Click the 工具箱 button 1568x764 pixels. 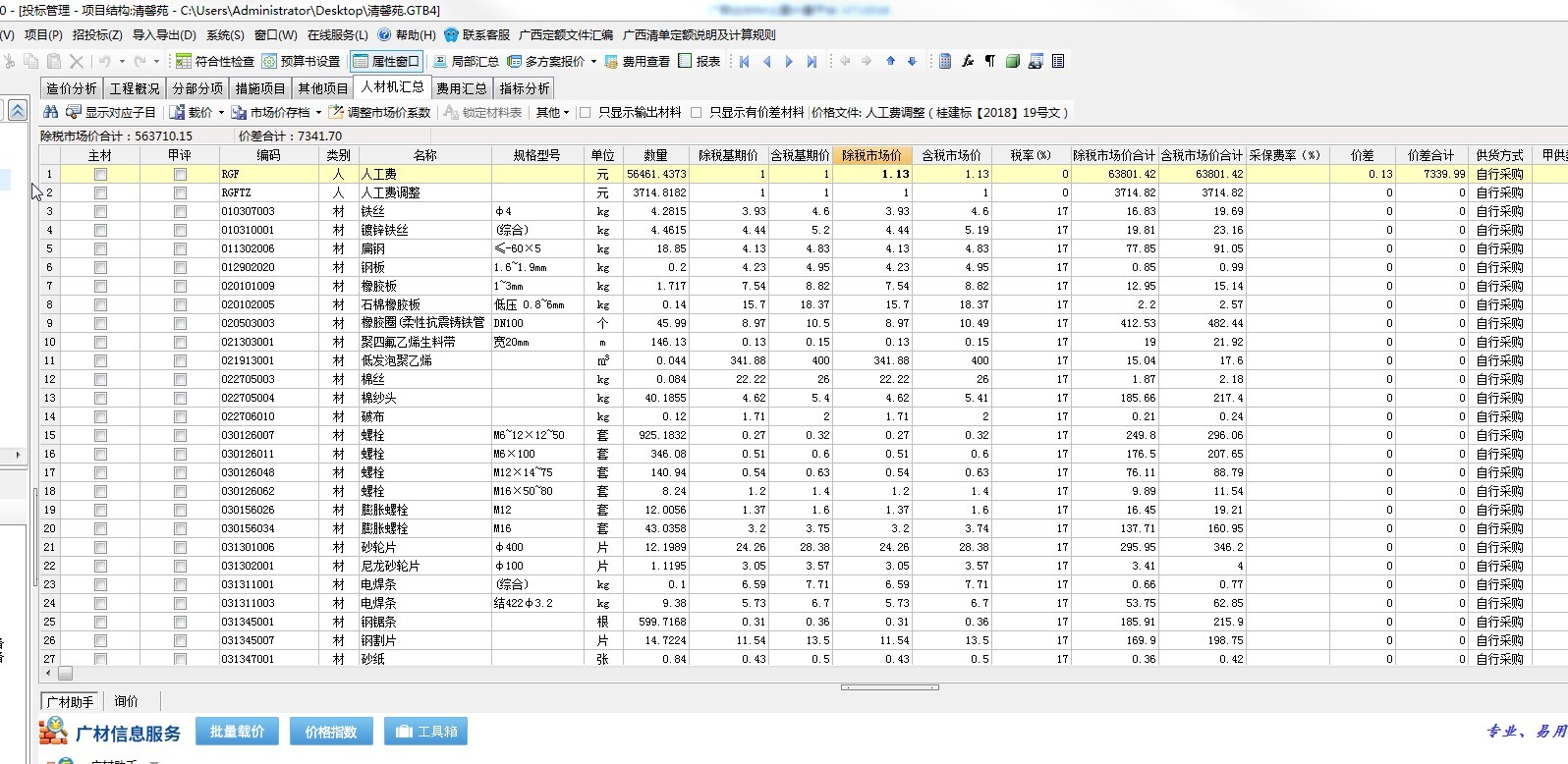point(424,732)
